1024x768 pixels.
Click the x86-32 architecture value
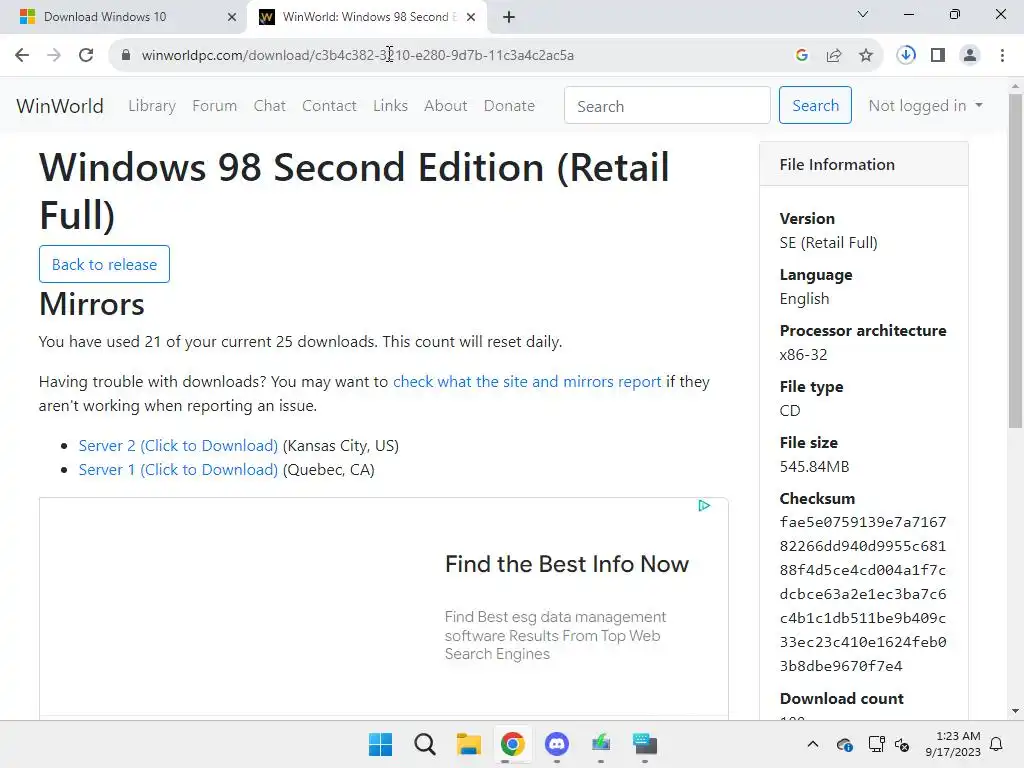tap(803, 355)
